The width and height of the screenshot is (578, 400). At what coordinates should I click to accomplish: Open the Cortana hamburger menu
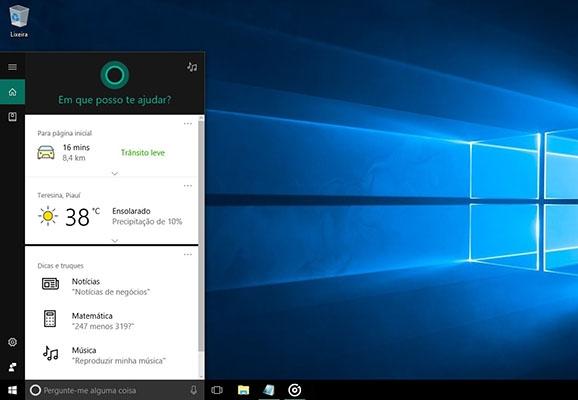(x=12, y=67)
